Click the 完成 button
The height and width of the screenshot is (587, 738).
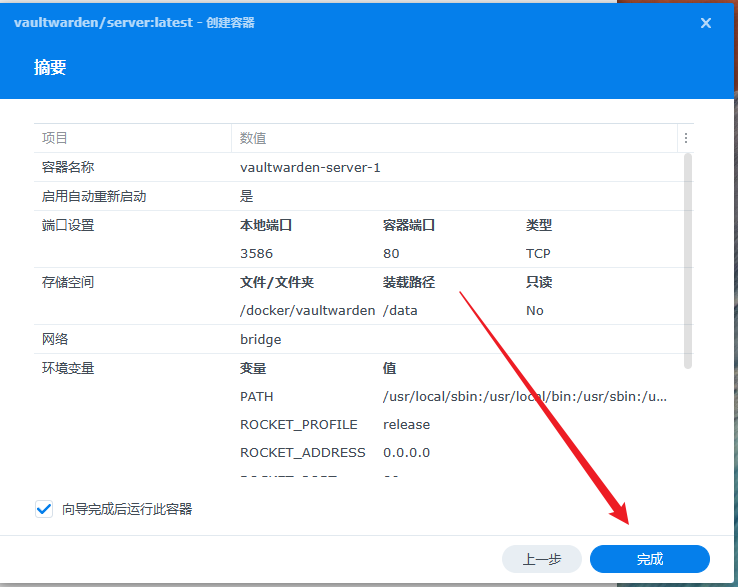[x=649, y=559]
